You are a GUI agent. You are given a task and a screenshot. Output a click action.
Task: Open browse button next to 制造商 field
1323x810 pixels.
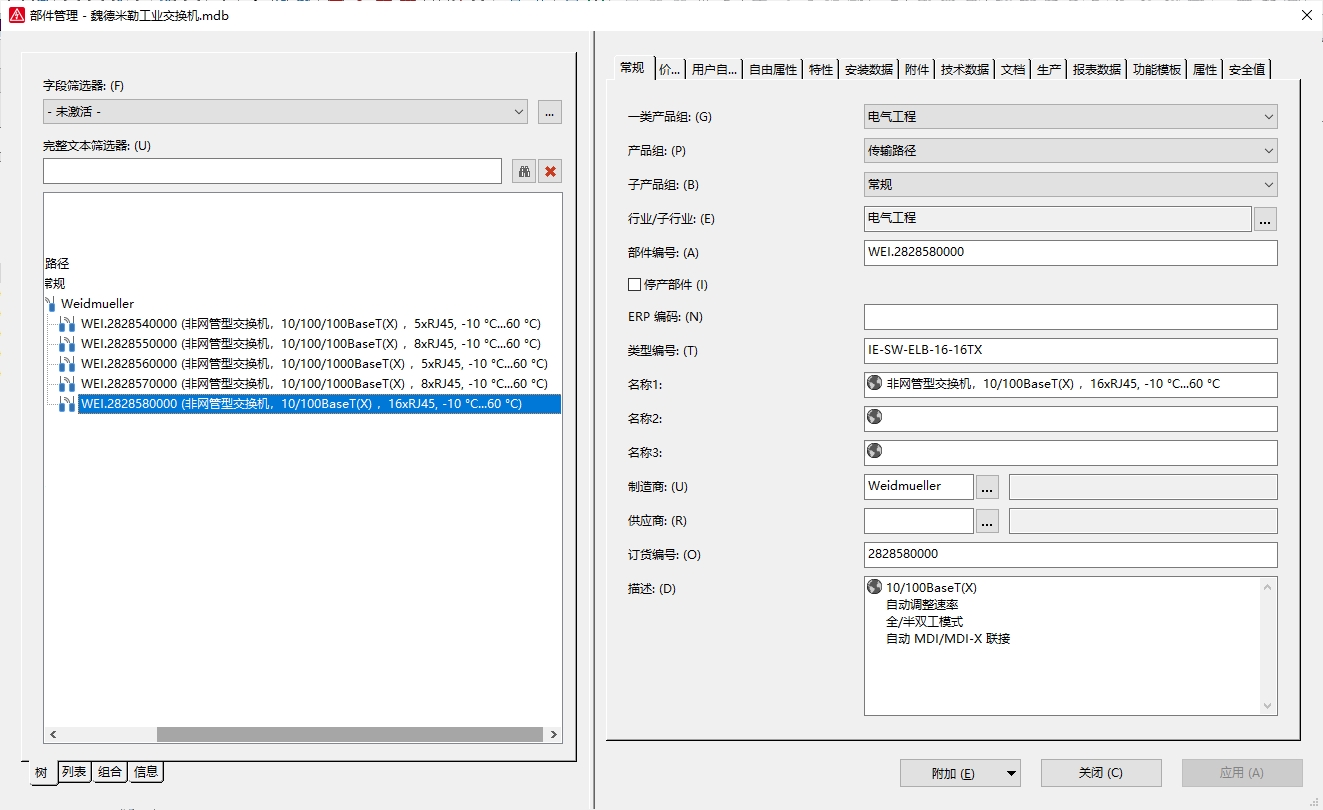click(x=987, y=487)
